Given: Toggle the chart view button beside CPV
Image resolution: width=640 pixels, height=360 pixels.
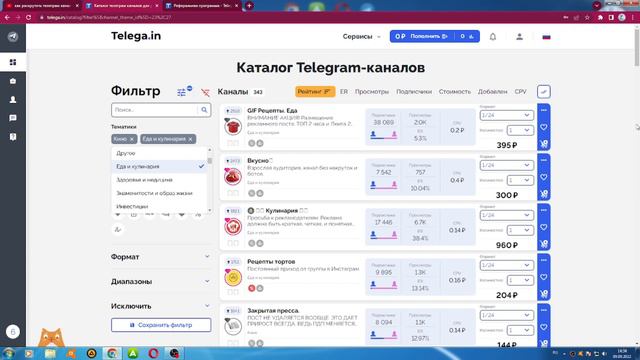Looking at the screenshot, I should [544, 92].
